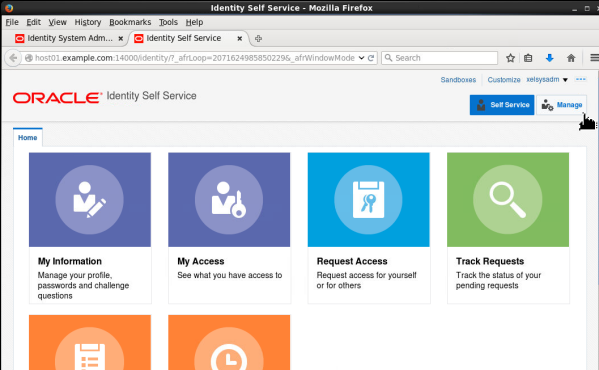Click the URL address bar
Image resolution: width=599 pixels, height=370 pixels.
pyautogui.click(x=194, y=58)
